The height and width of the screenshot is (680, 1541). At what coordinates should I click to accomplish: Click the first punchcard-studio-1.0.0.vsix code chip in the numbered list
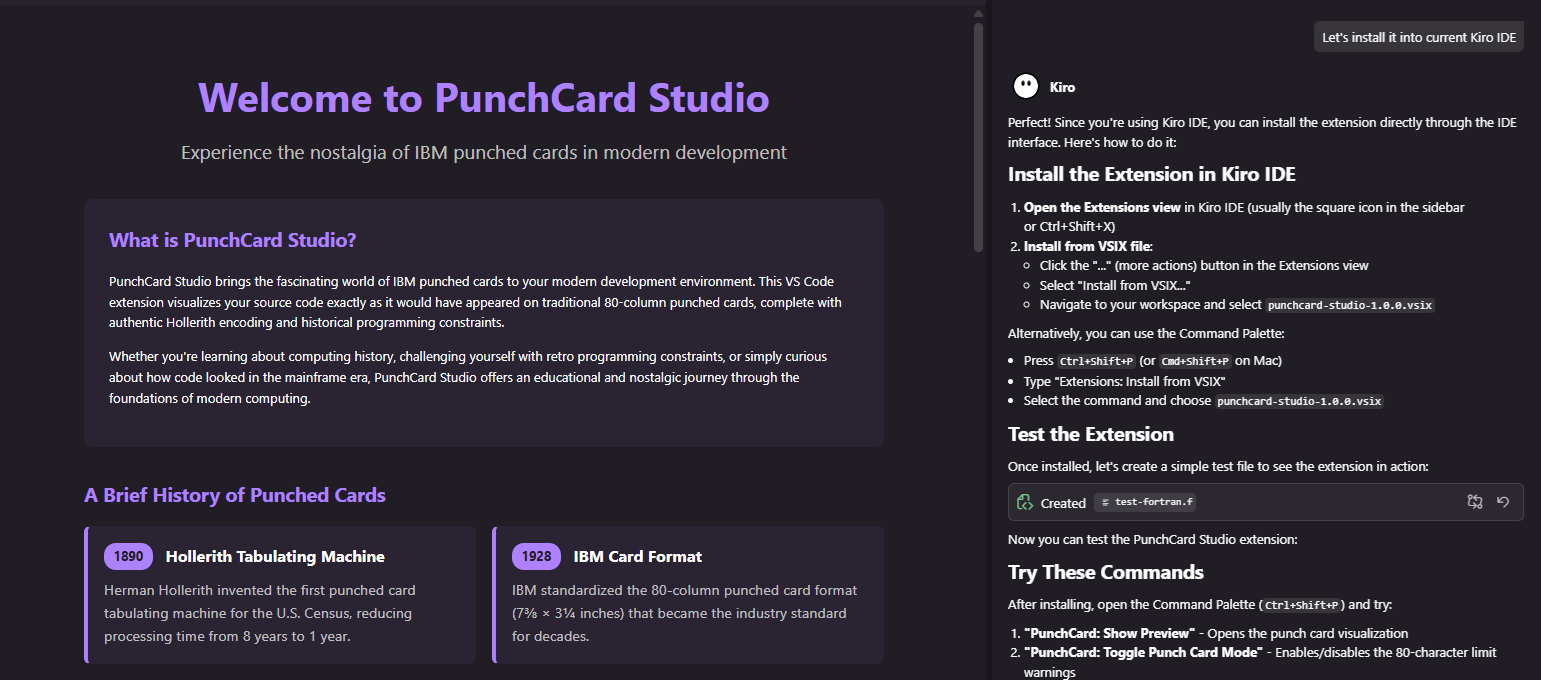pos(1350,305)
